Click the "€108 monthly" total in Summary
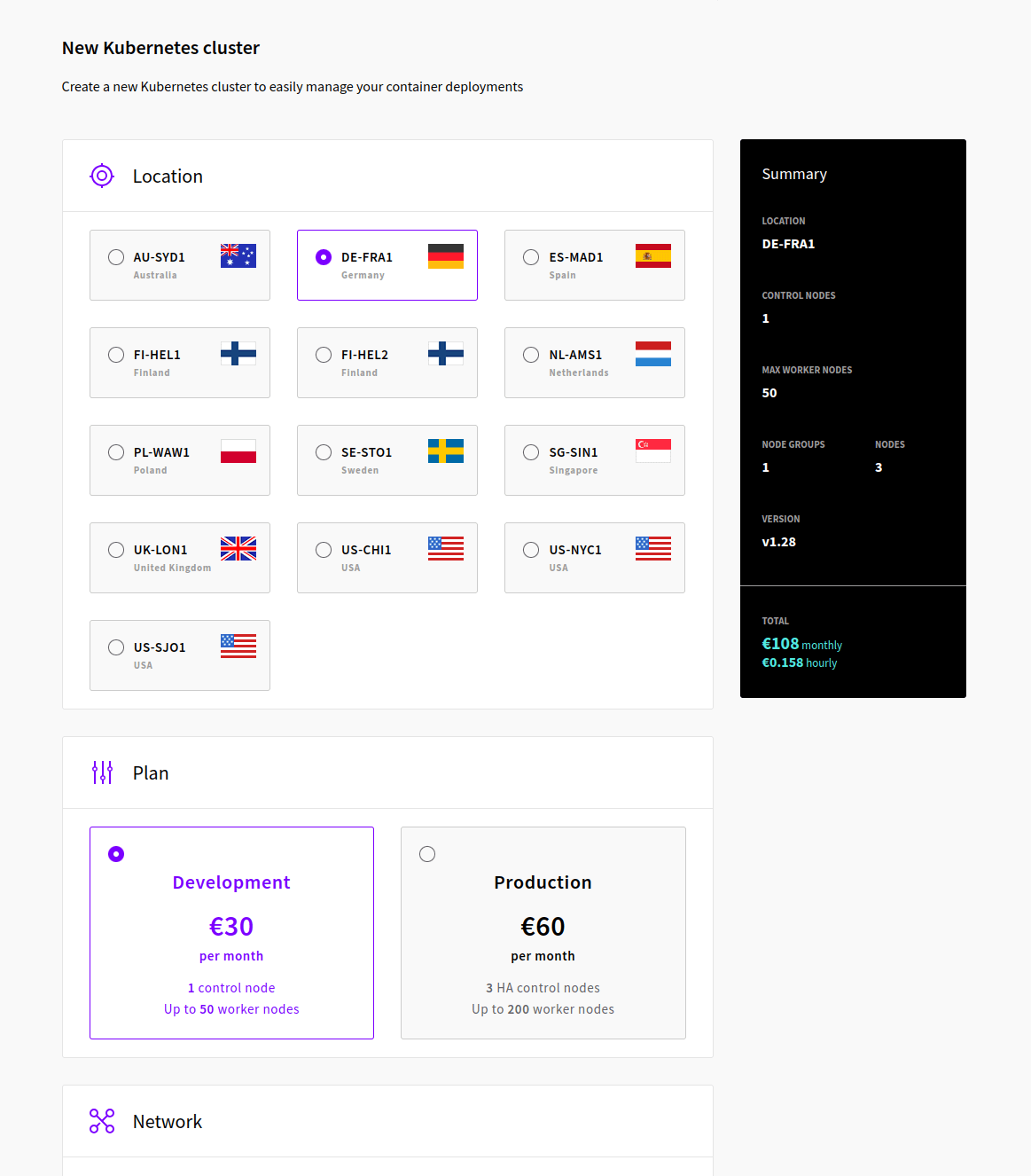Viewport: 1031px width, 1176px height. click(x=802, y=644)
